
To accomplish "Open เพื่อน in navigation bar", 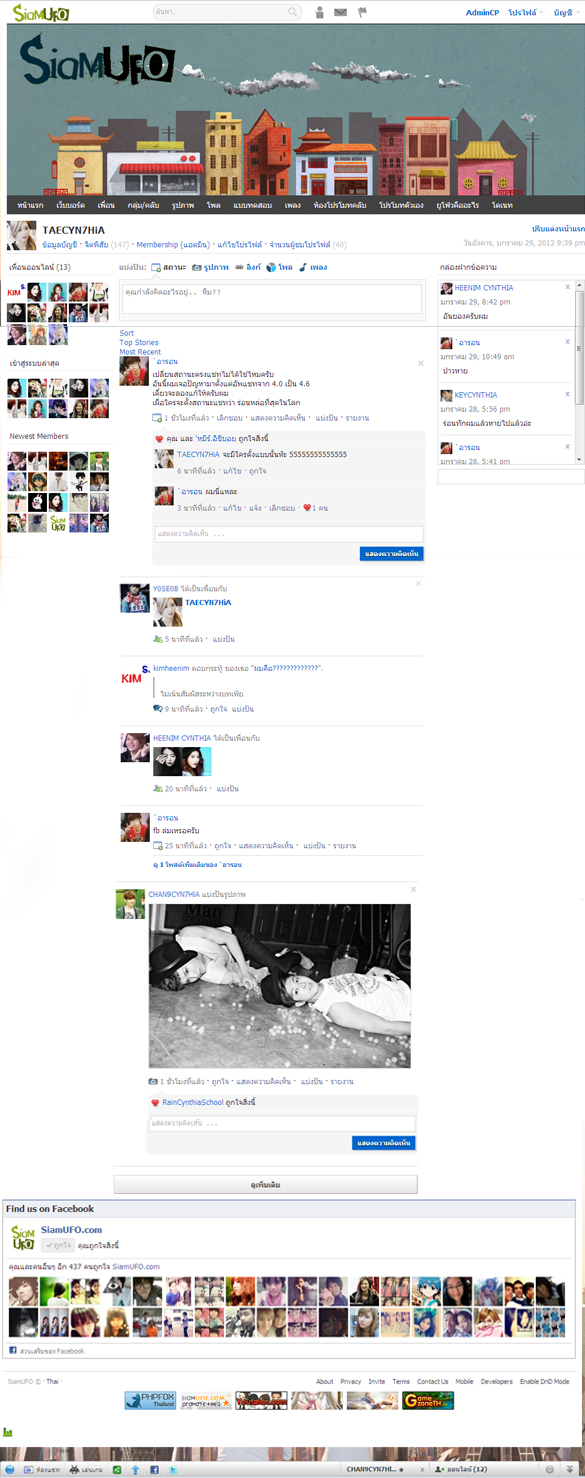I will [106, 204].
